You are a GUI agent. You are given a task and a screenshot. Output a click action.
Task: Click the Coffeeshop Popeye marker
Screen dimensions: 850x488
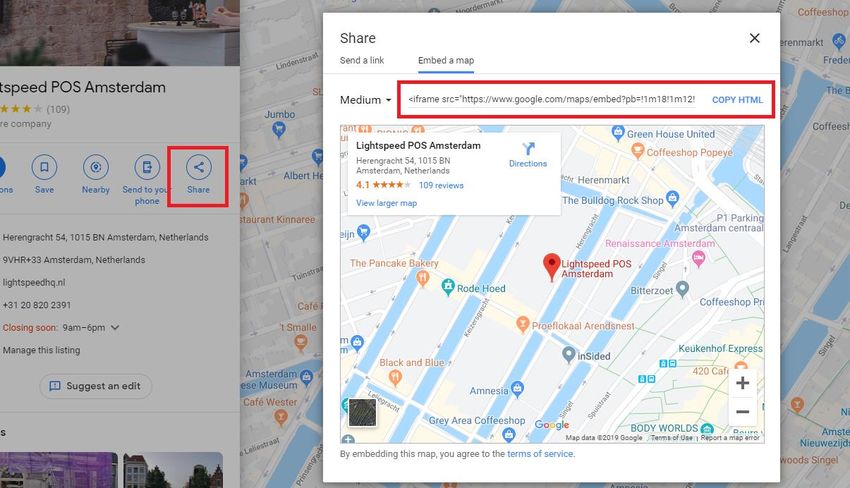click(x=638, y=150)
